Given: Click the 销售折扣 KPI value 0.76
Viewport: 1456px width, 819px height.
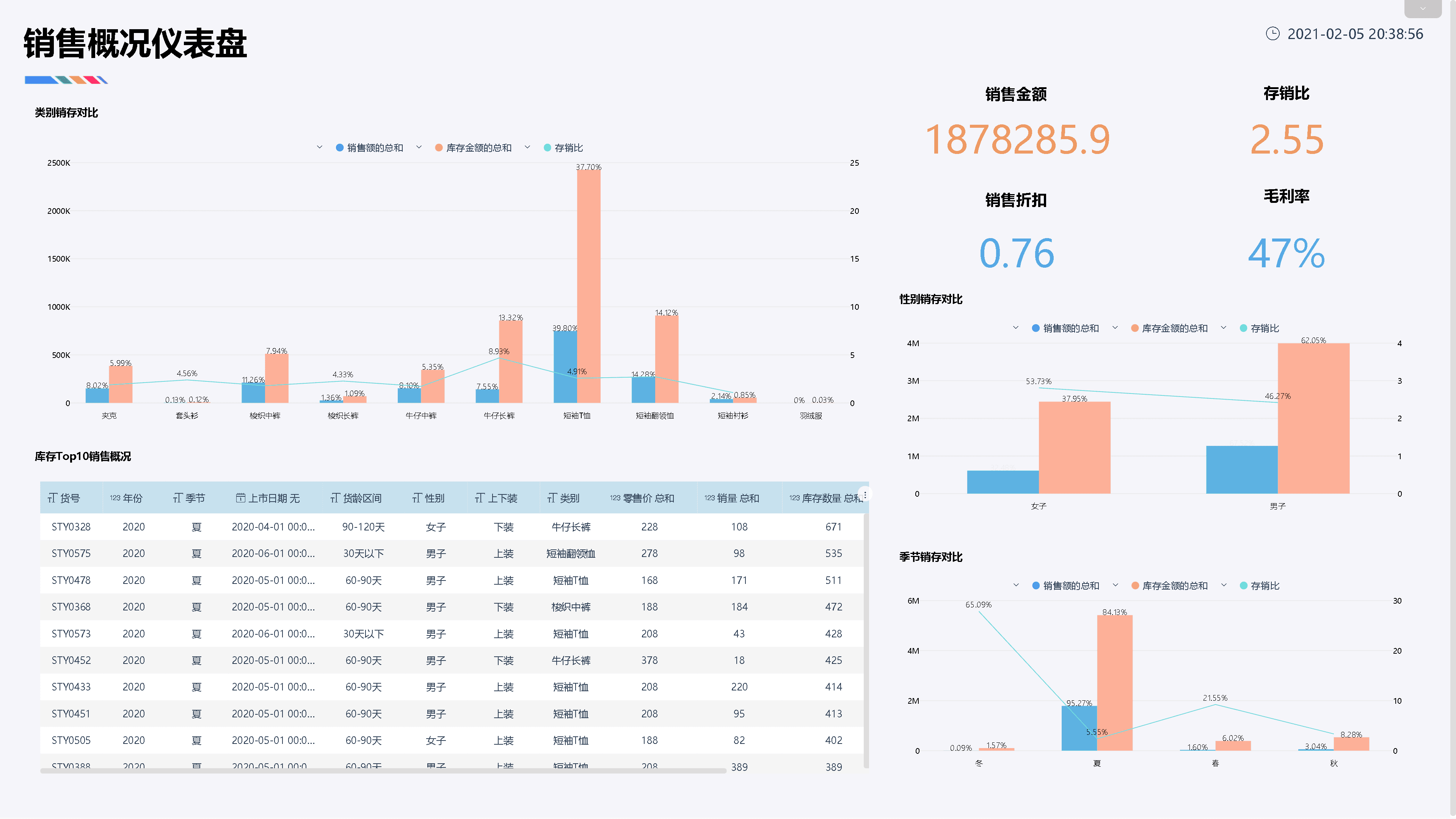Looking at the screenshot, I should click(1016, 253).
